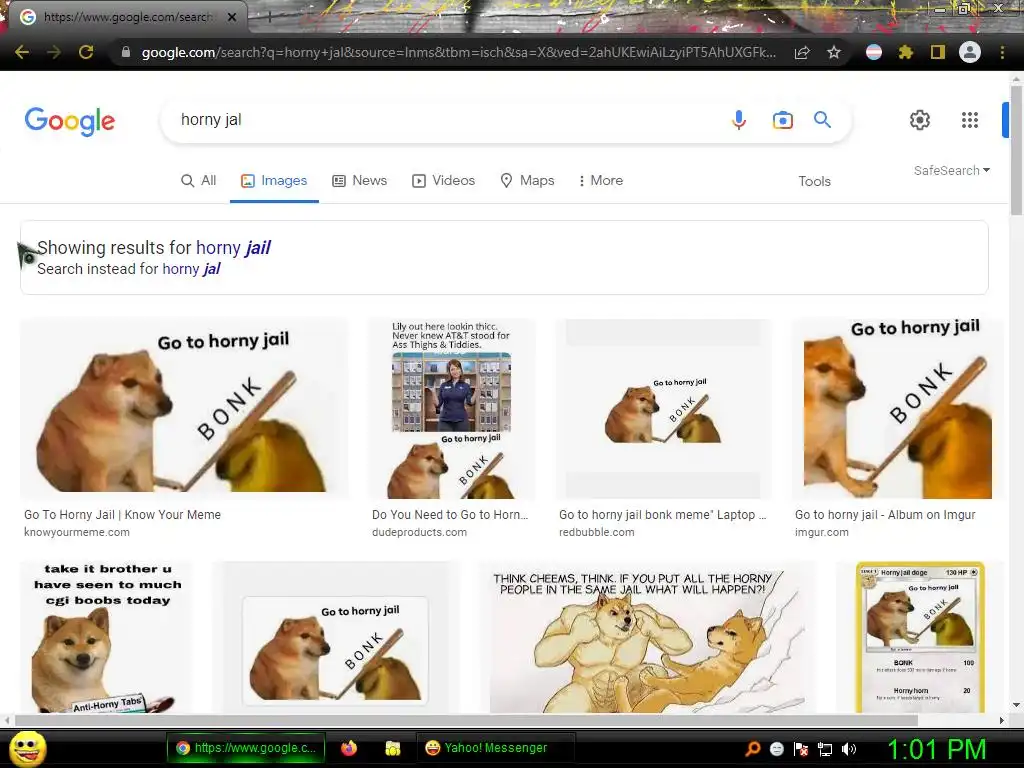Click the scroll right arrow button

tap(1002, 720)
